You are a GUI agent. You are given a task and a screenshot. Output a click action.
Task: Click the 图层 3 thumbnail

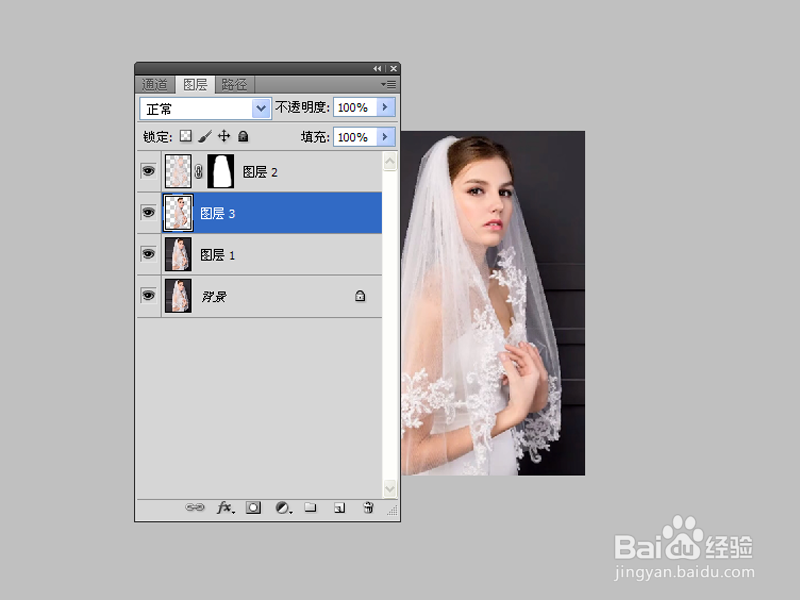[x=178, y=213]
